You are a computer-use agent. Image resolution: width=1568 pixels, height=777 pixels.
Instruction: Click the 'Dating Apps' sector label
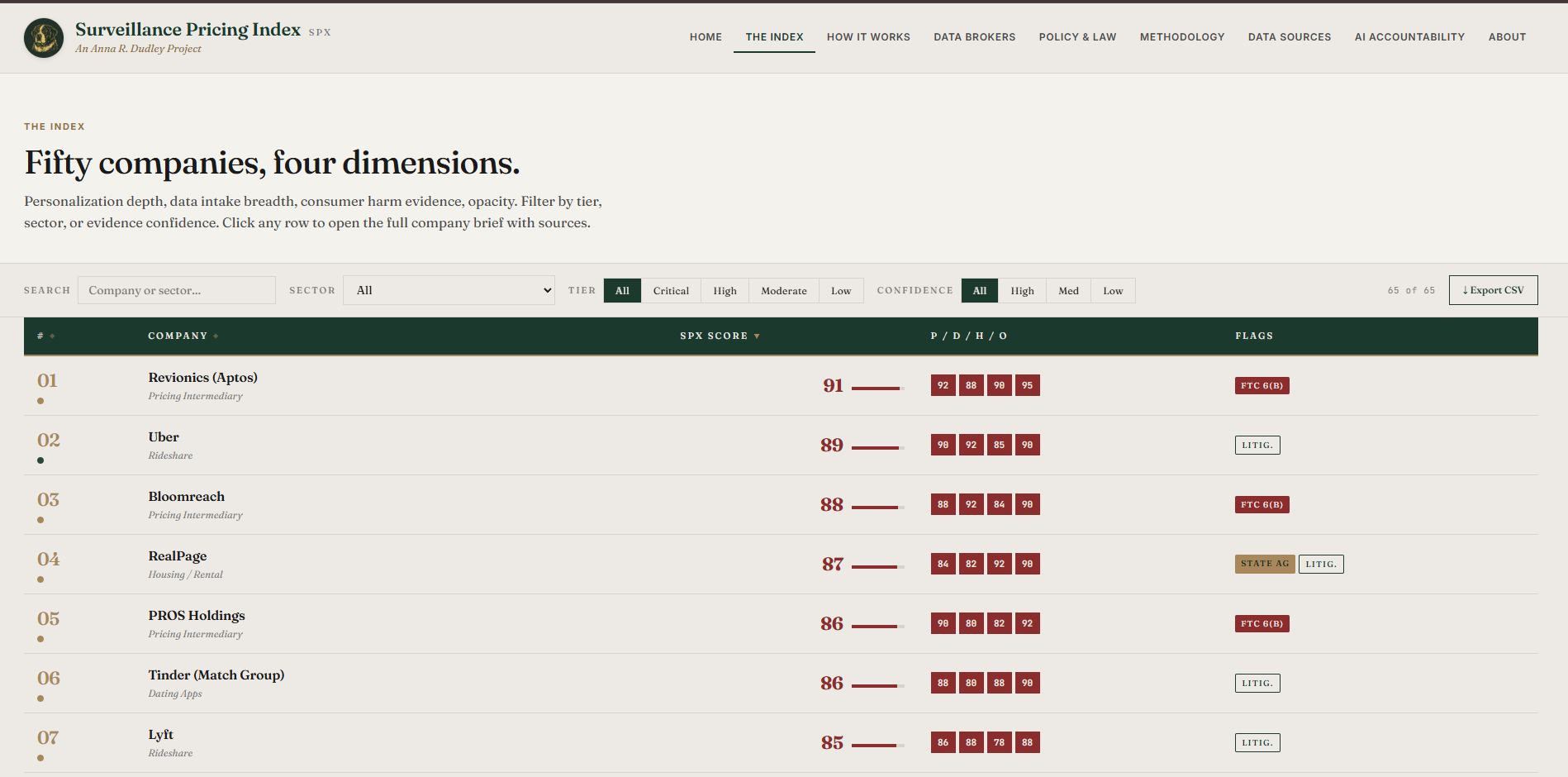[175, 694]
